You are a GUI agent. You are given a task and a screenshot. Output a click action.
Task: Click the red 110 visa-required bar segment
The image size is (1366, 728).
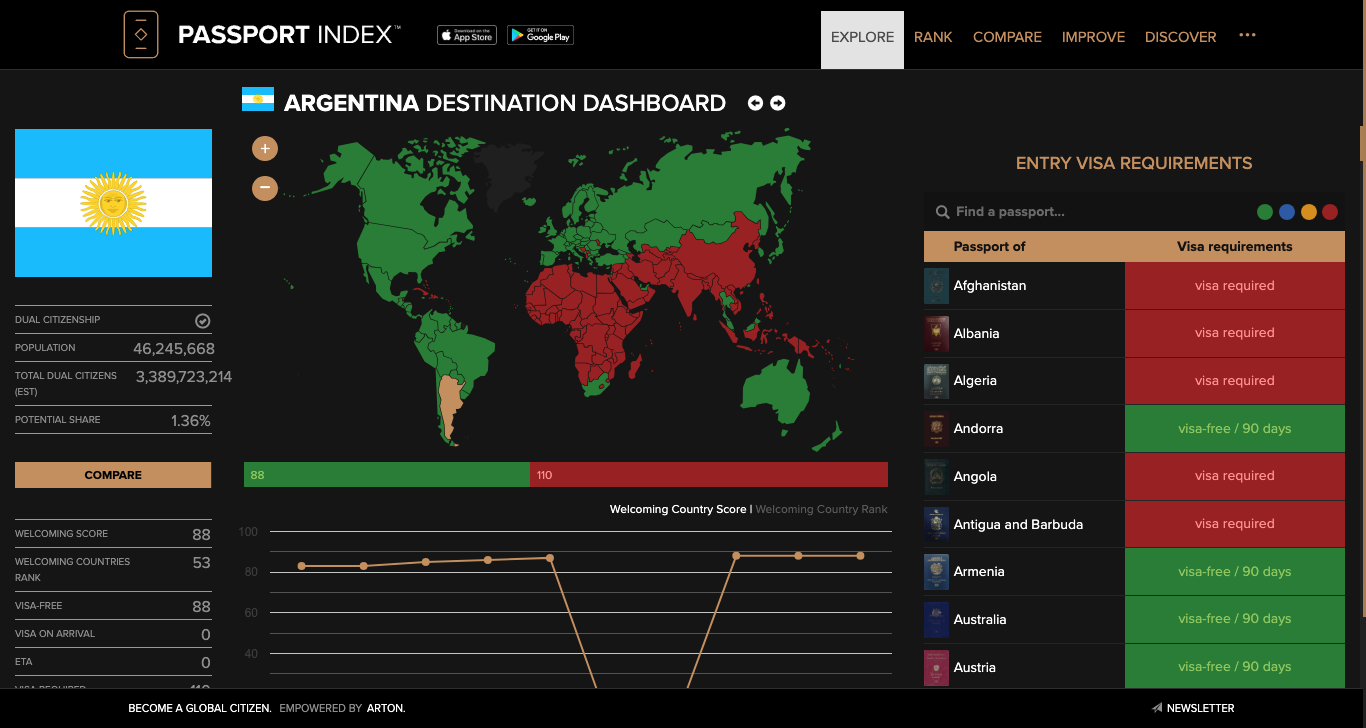coord(709,475)
